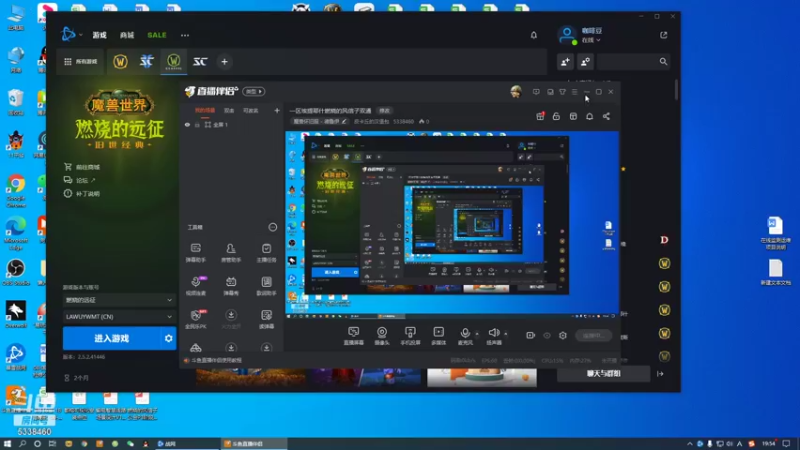Screen dimensions: 800x450
Task: Select the white StarCraft SC icon
Action: [200, 62]
